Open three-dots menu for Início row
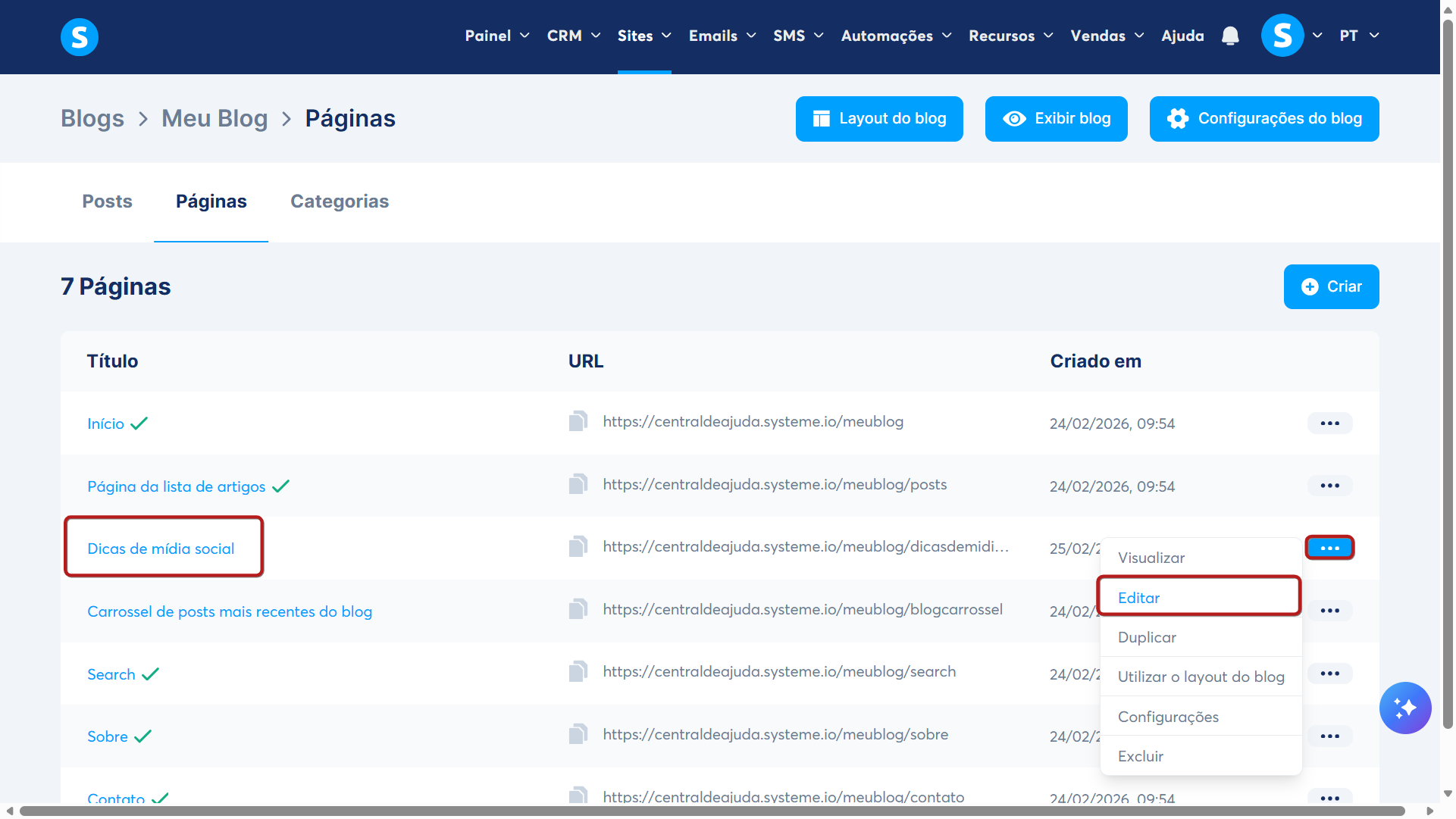Screen dimensions: 1456x819 pyautogui.click(x=1329, y=423)
